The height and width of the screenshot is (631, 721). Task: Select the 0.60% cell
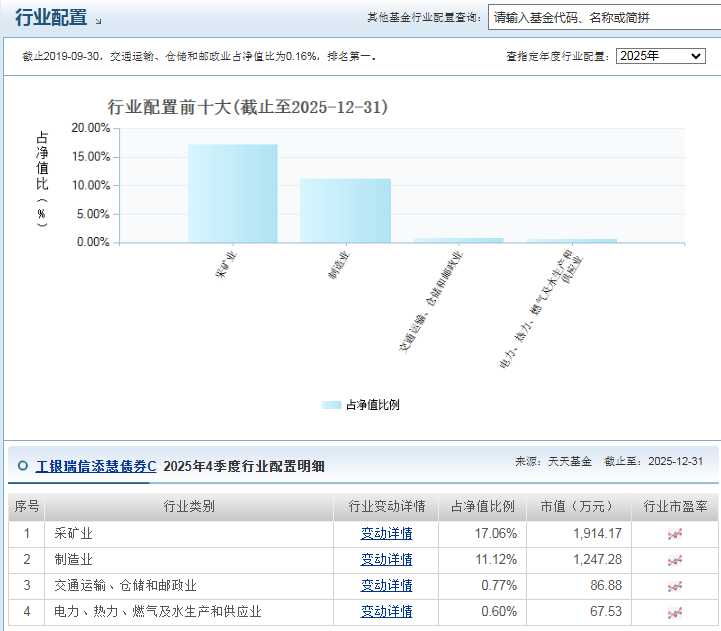(x=482, y=612)
